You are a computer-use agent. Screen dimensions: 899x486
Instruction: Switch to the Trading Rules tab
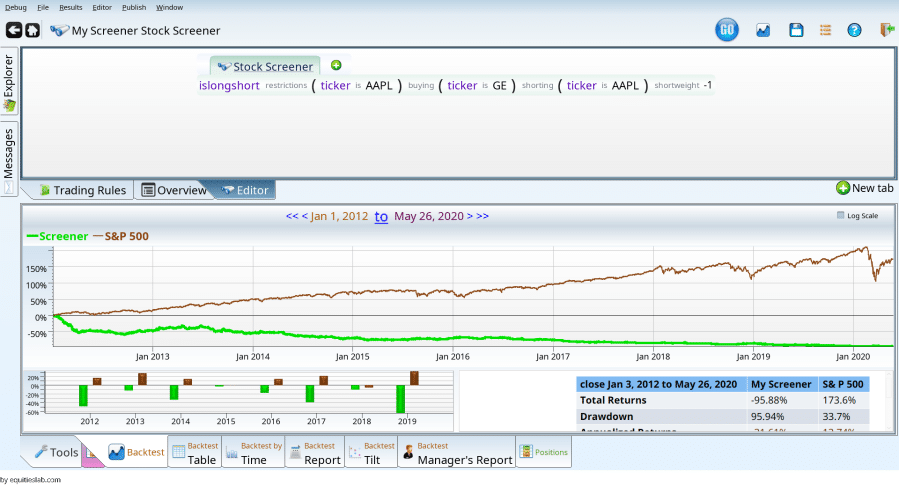coord(83,190)
